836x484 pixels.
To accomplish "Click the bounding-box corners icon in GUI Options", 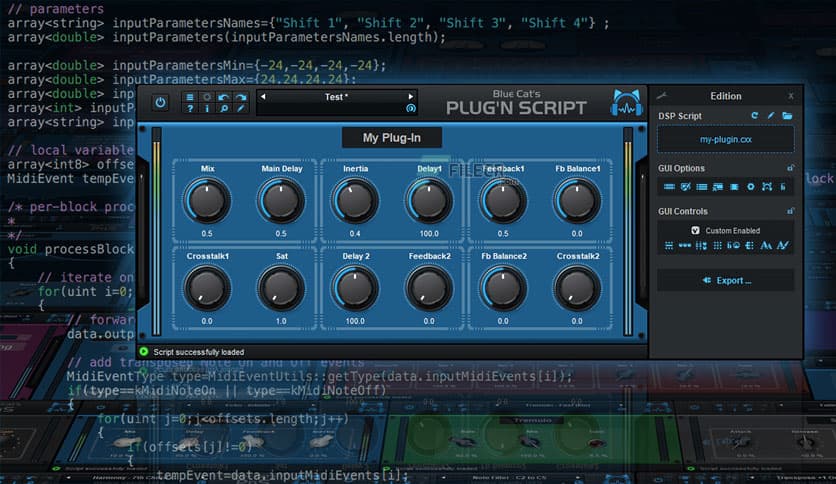I will pyautogui.click(x=767, y=187).
